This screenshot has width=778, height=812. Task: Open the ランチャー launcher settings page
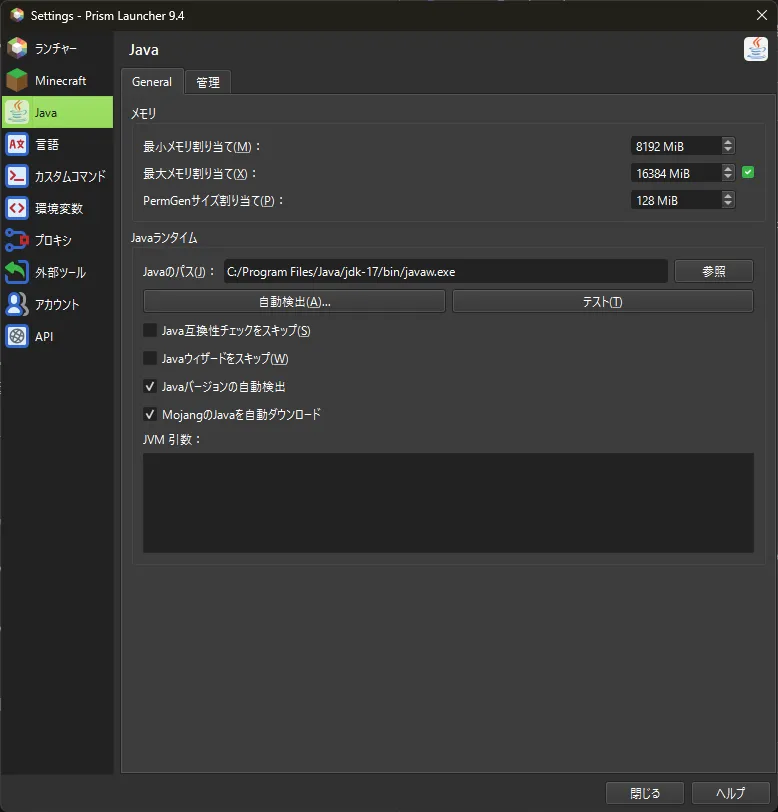(x=57, y=48)
